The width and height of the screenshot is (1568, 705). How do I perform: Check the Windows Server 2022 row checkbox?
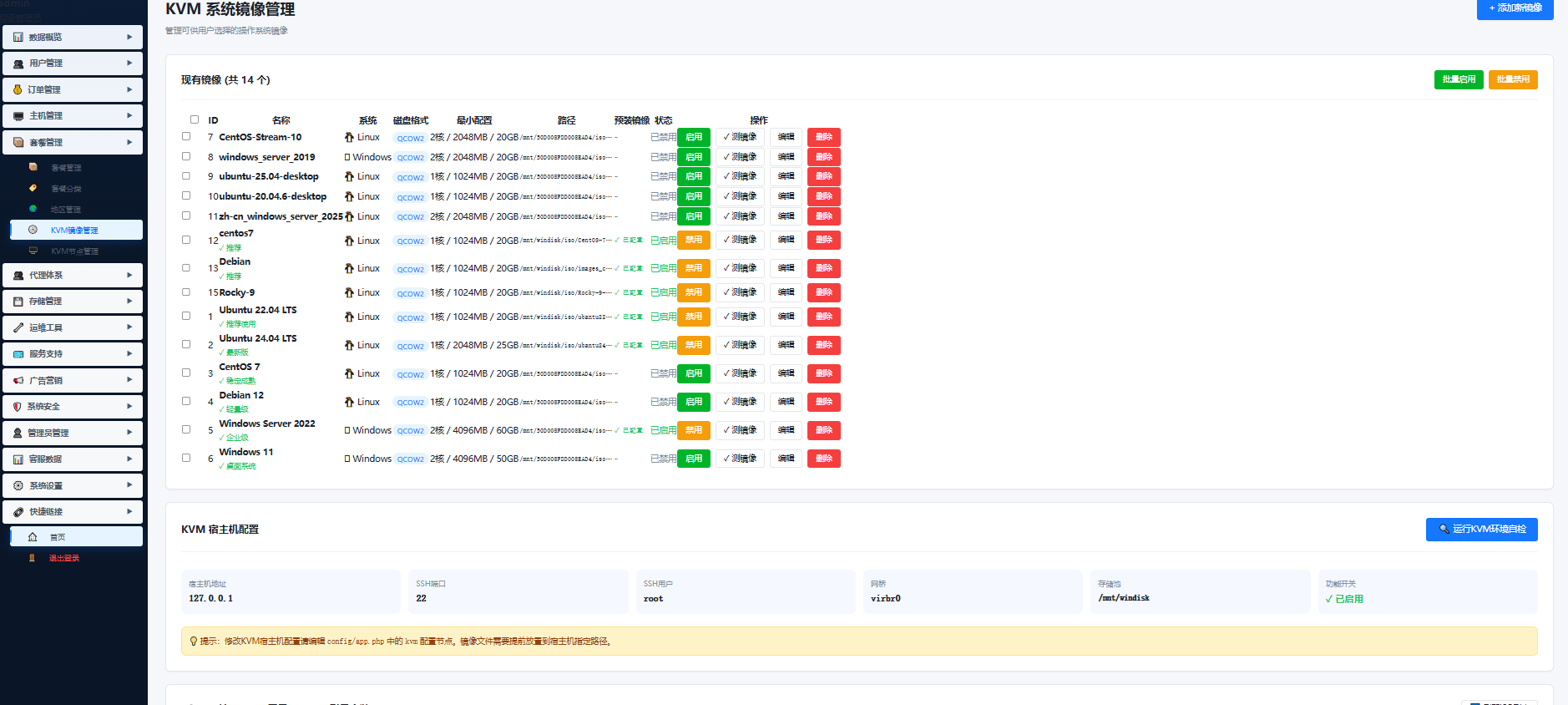186,429
